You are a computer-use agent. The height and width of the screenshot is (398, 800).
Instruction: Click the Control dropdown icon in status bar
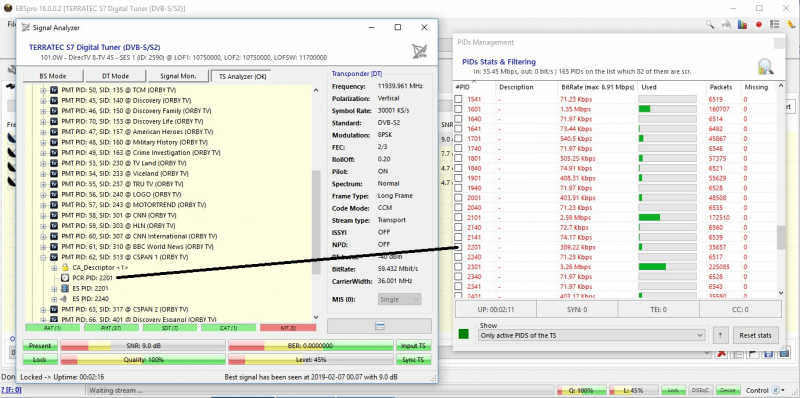pyautogui.click(x=777, y=390)
